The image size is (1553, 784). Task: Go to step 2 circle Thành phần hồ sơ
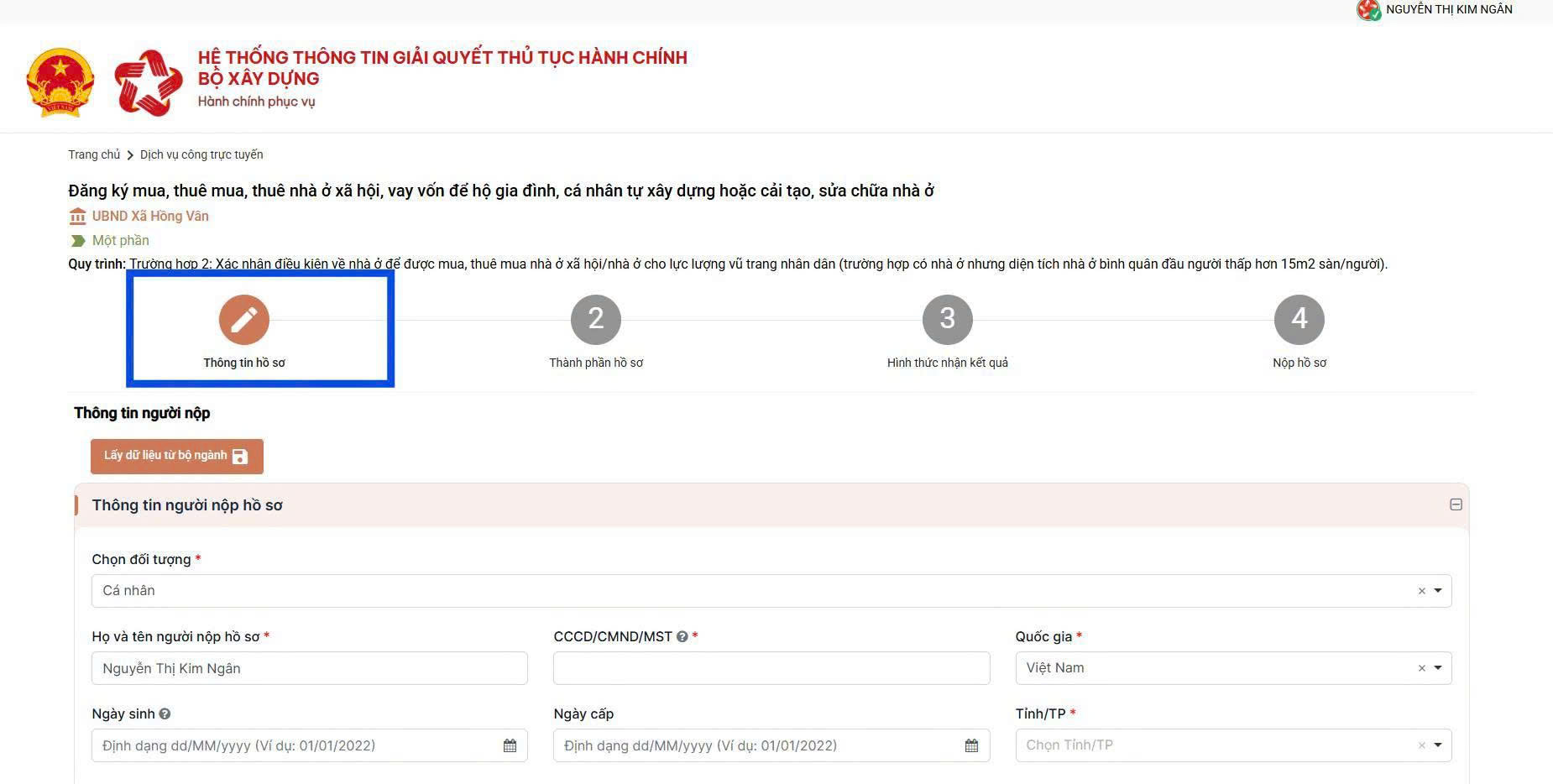596,319
